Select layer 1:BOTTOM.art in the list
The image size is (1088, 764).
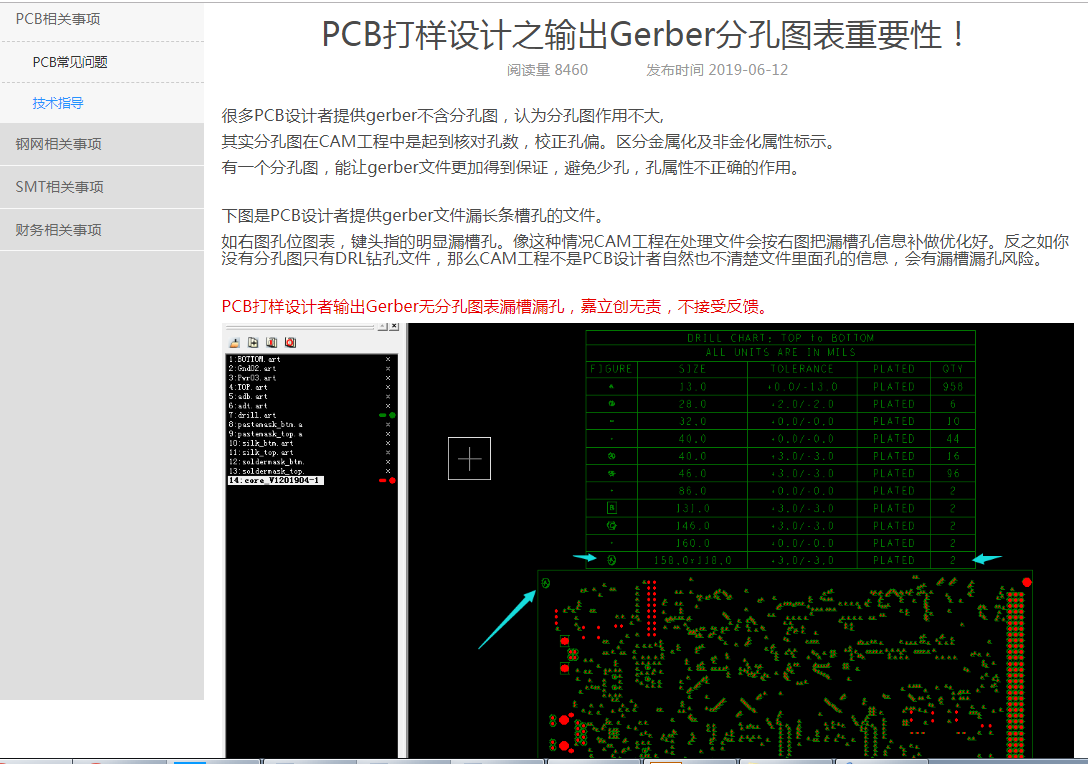[254, 359]
